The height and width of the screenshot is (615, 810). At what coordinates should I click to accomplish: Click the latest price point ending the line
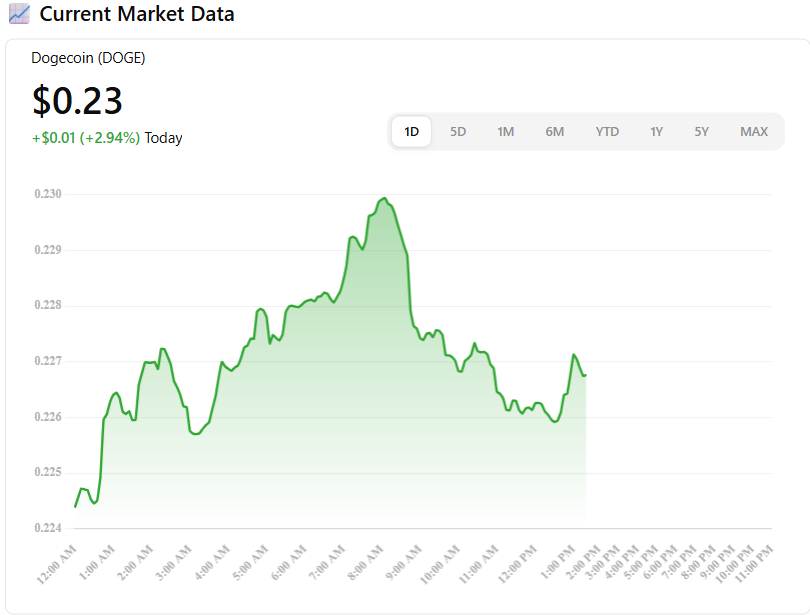[585, 375]
